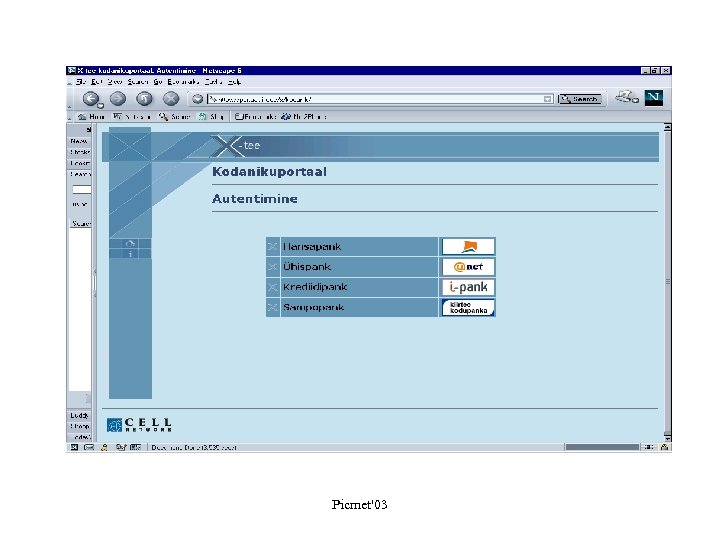
Task: Click X marker icon beside Sampopank
Action: click(x=273, y=307)
